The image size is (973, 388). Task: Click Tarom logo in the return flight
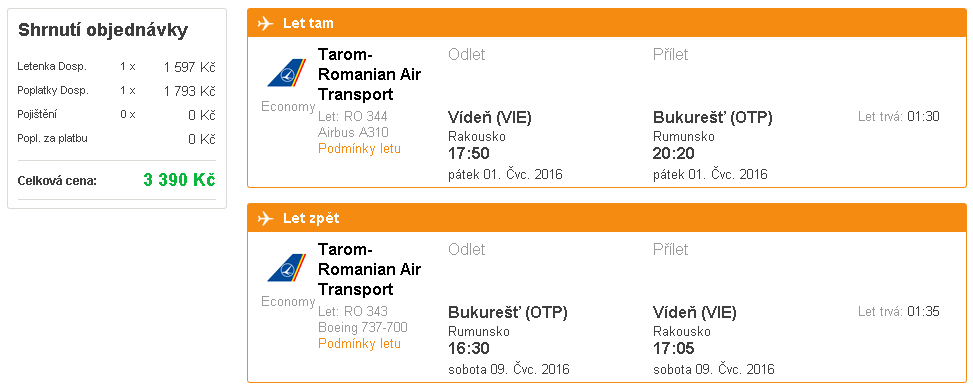(x=287, y=268)
